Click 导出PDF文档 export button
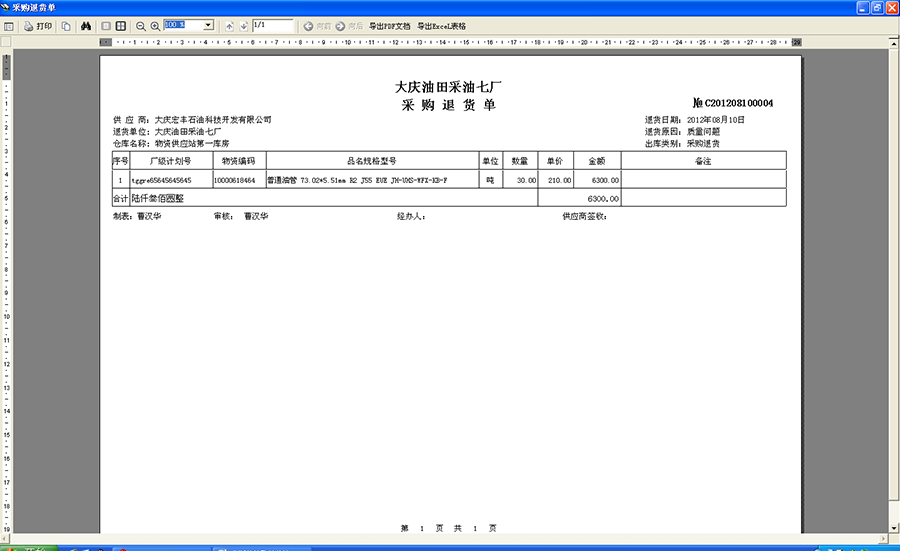 point(389,26)
